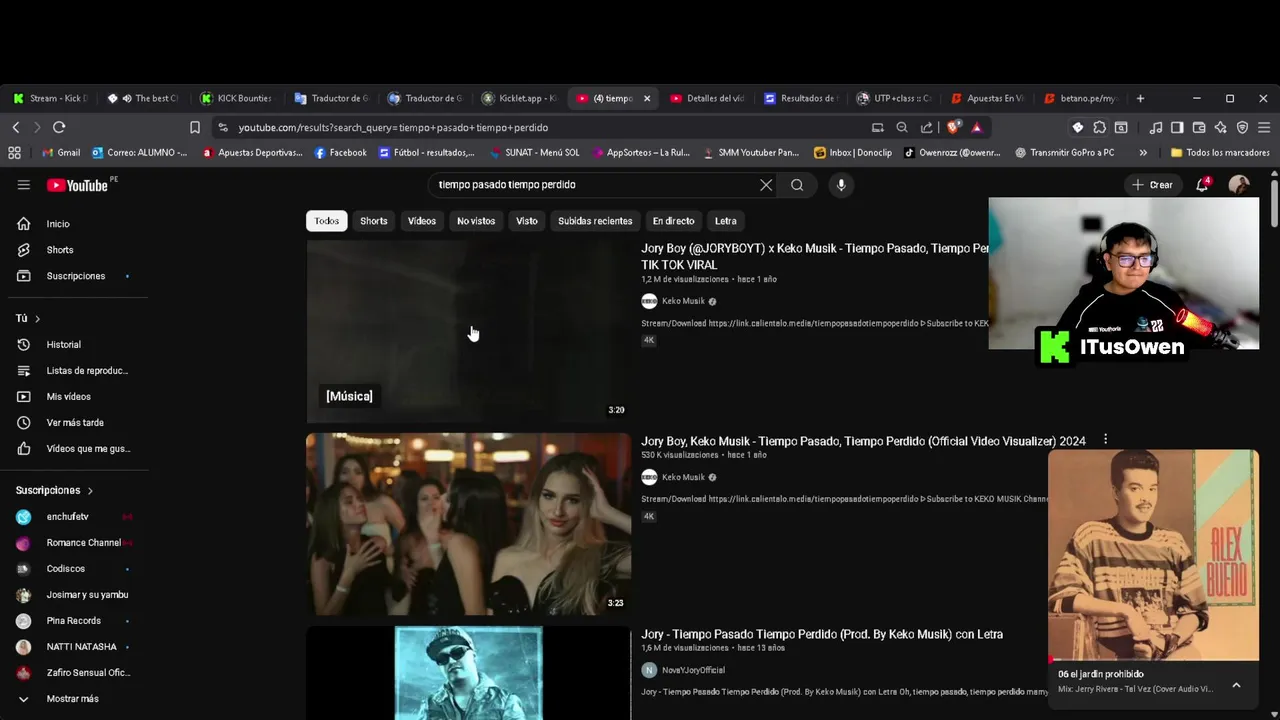Open the browser main hamburger menu
The image size is (1280, 720).
tap(1264, 128)
